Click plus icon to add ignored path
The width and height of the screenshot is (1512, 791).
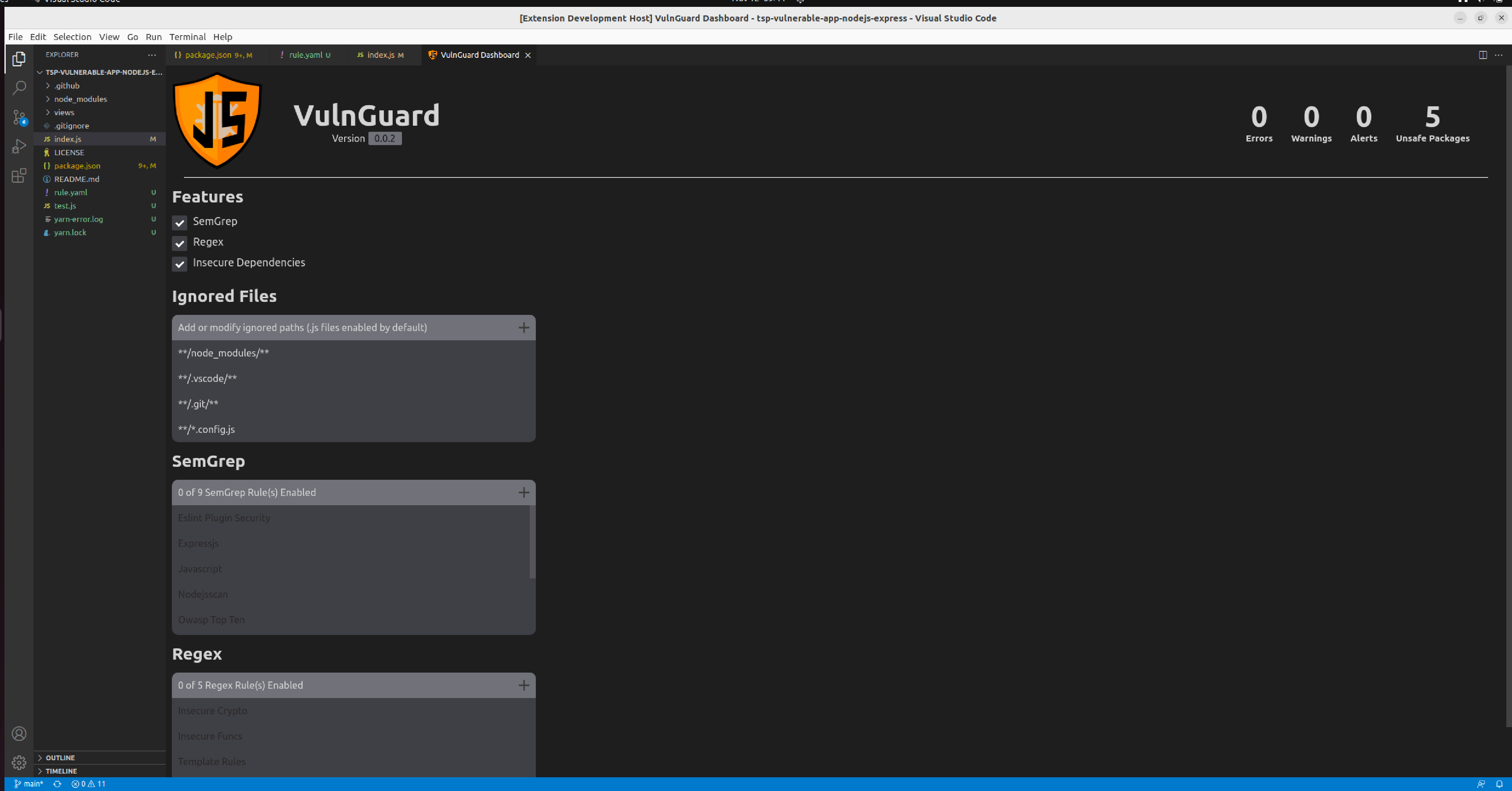[x=524, y=327]
